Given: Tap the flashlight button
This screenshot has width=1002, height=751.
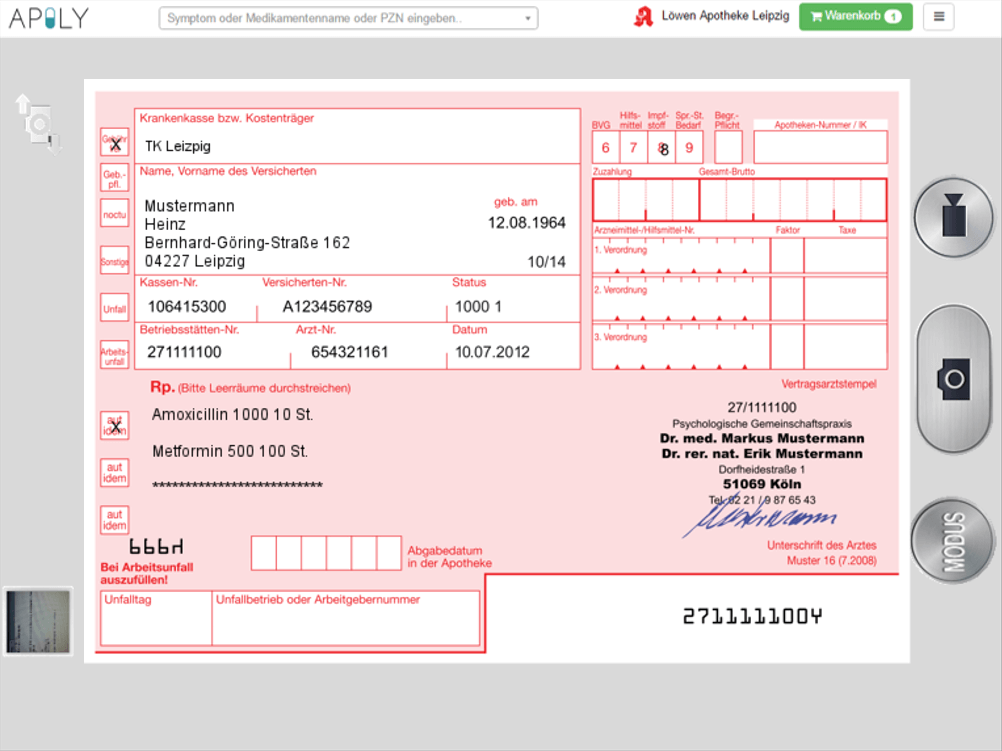Looking at the screenshot, I should (x=953, y=217).
